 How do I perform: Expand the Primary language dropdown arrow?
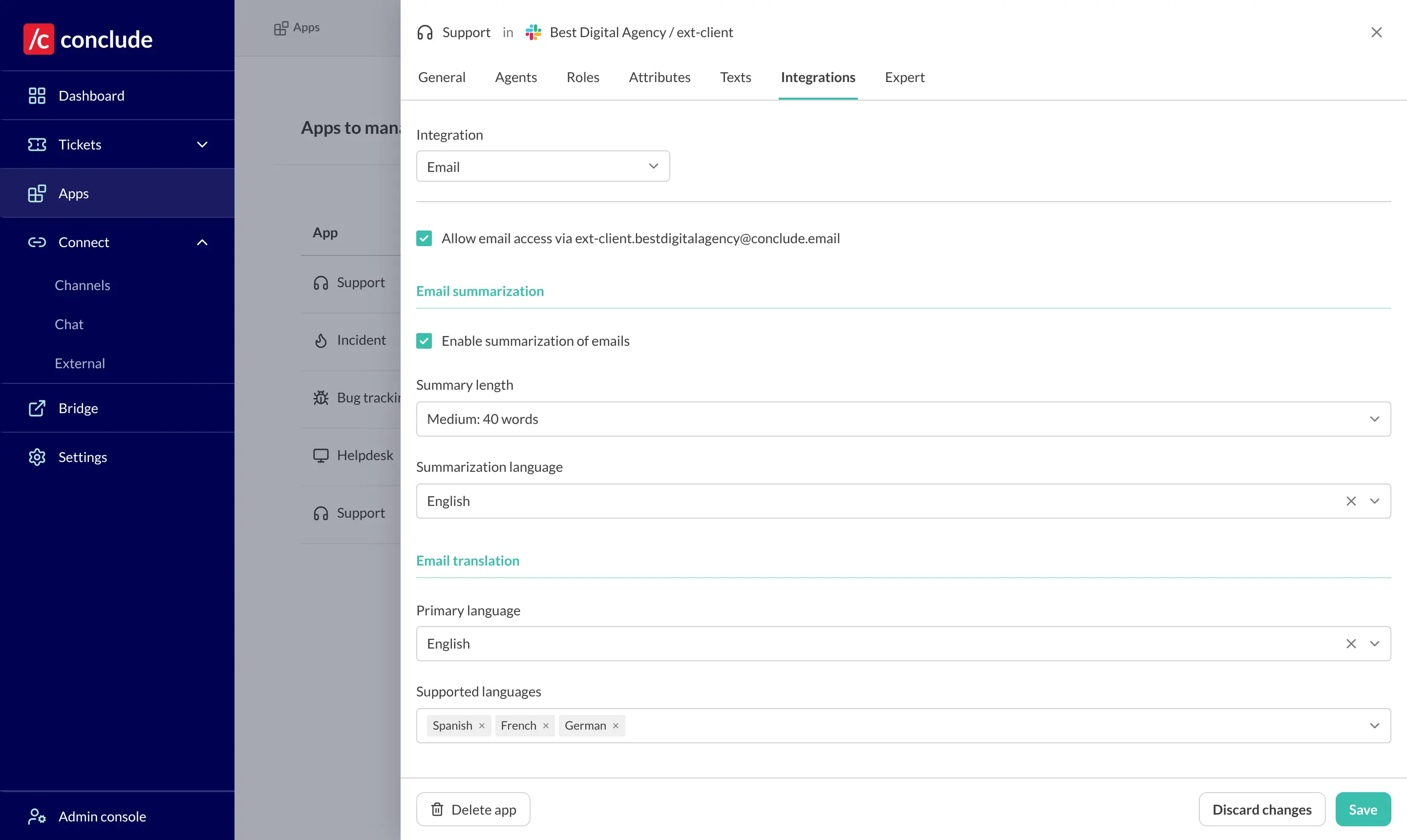(1375, 644)
